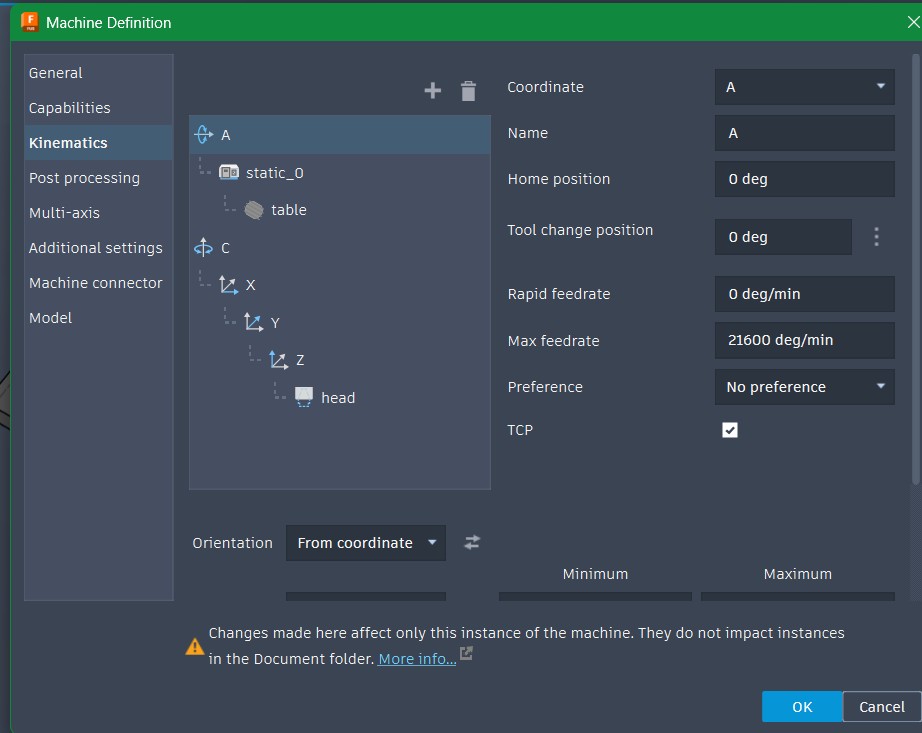
Task: Open the Orientation From coordinate dropdown
Action: pos(366,543)
